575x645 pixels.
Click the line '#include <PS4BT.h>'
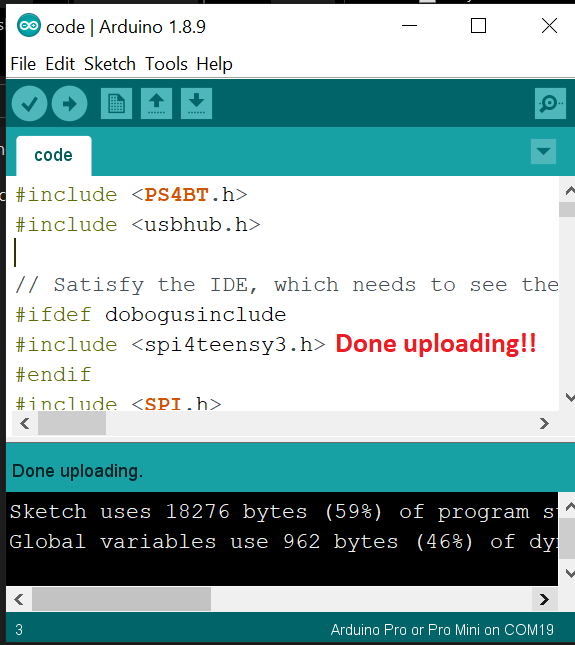[131, 195]
